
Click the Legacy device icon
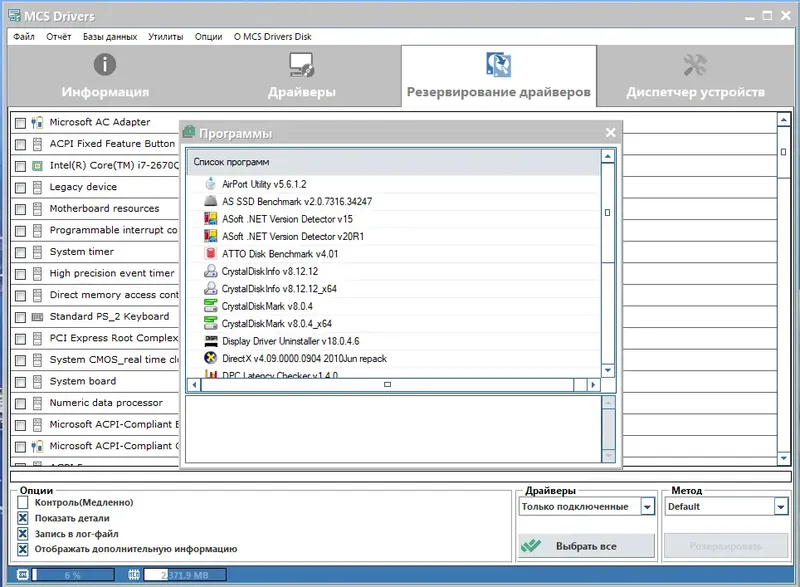point(37,187)
